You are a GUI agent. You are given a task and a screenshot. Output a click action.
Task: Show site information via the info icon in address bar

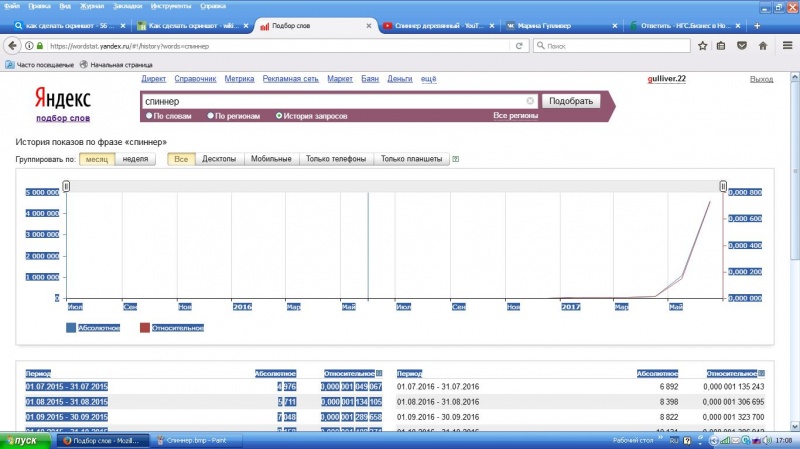[29, 46]
